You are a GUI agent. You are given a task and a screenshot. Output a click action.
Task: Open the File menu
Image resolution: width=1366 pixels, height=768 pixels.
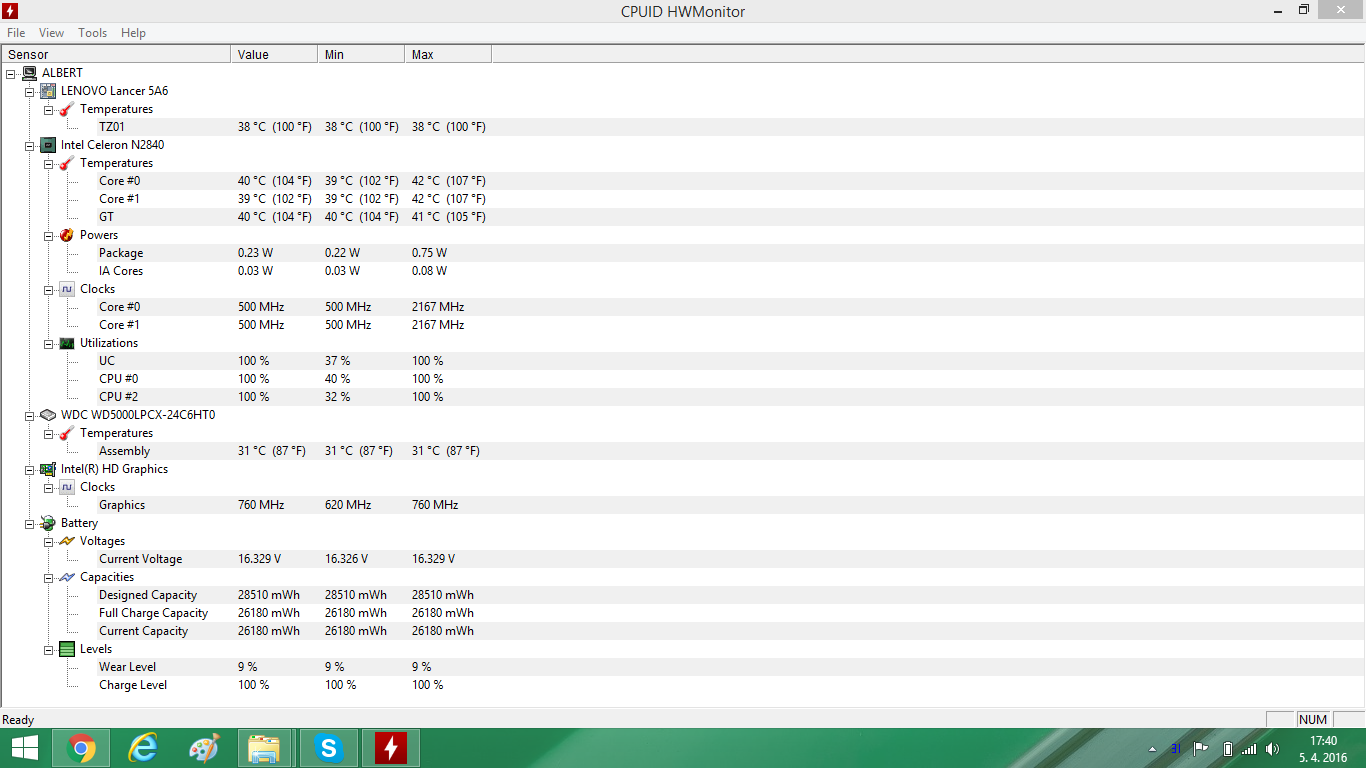pyautogui.click(x=16, y=33)
